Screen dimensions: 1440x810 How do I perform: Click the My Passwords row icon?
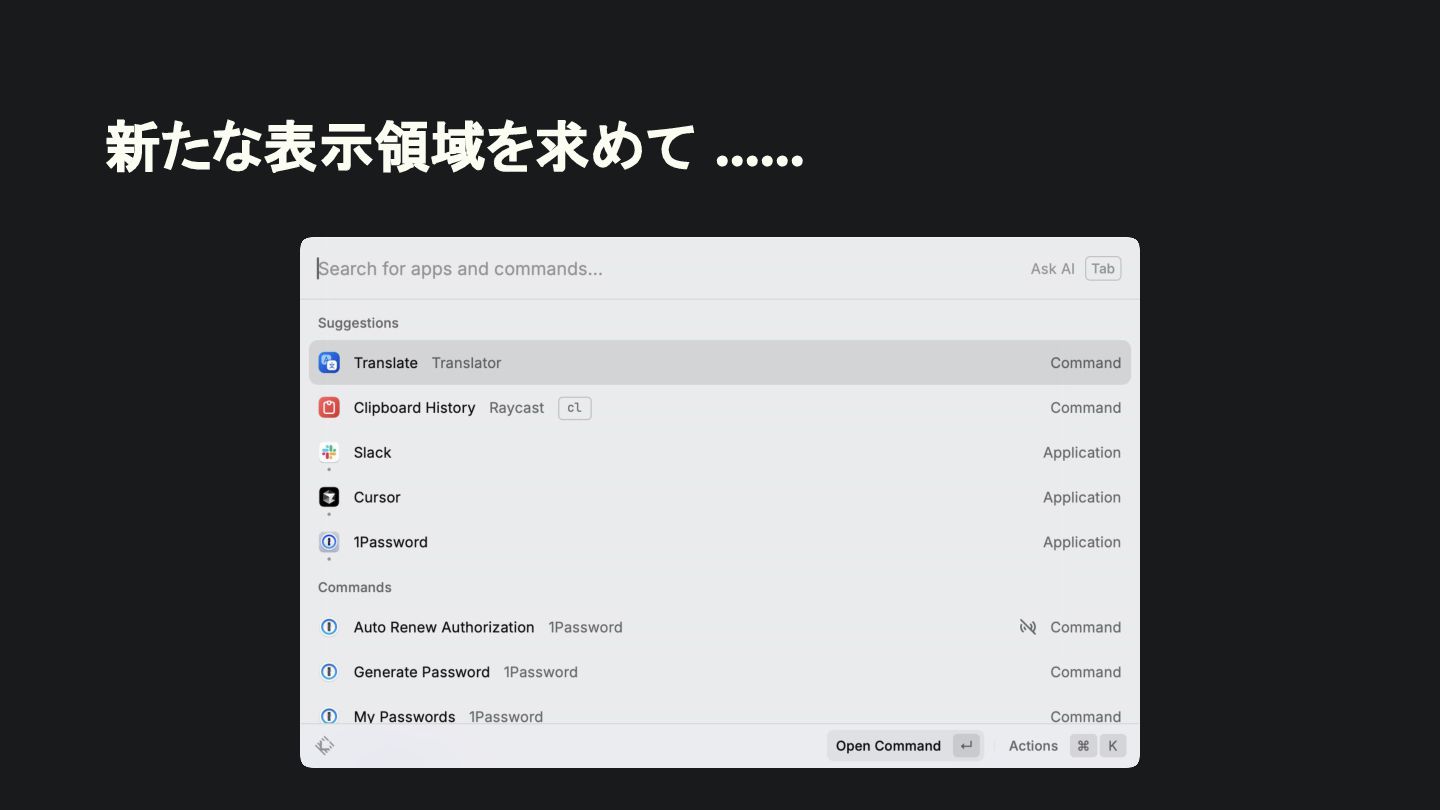(329, 716)
